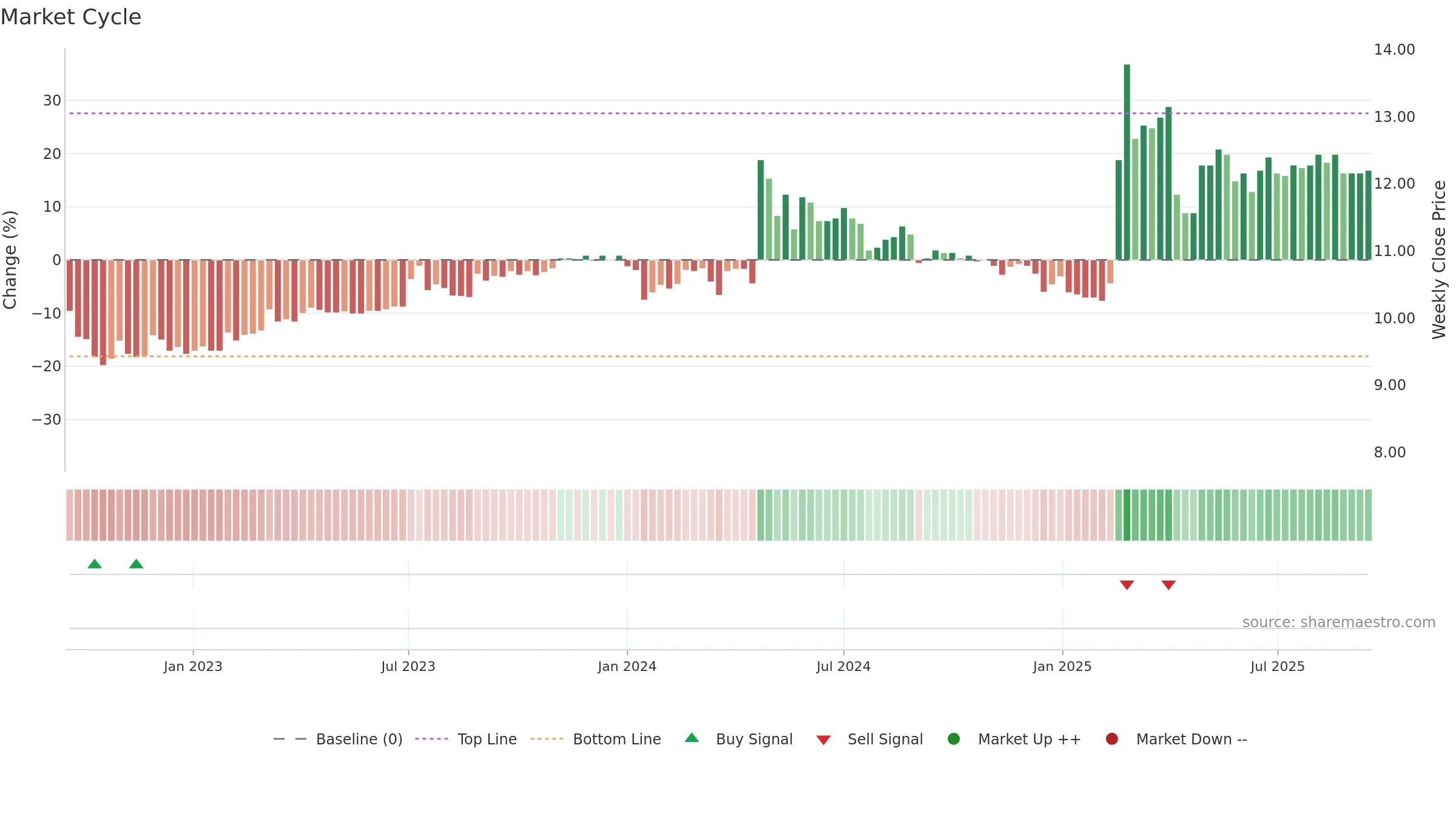Click the Market Down -- red circle icon
Screen dimensions: 1456x819
click(1112, 739)
